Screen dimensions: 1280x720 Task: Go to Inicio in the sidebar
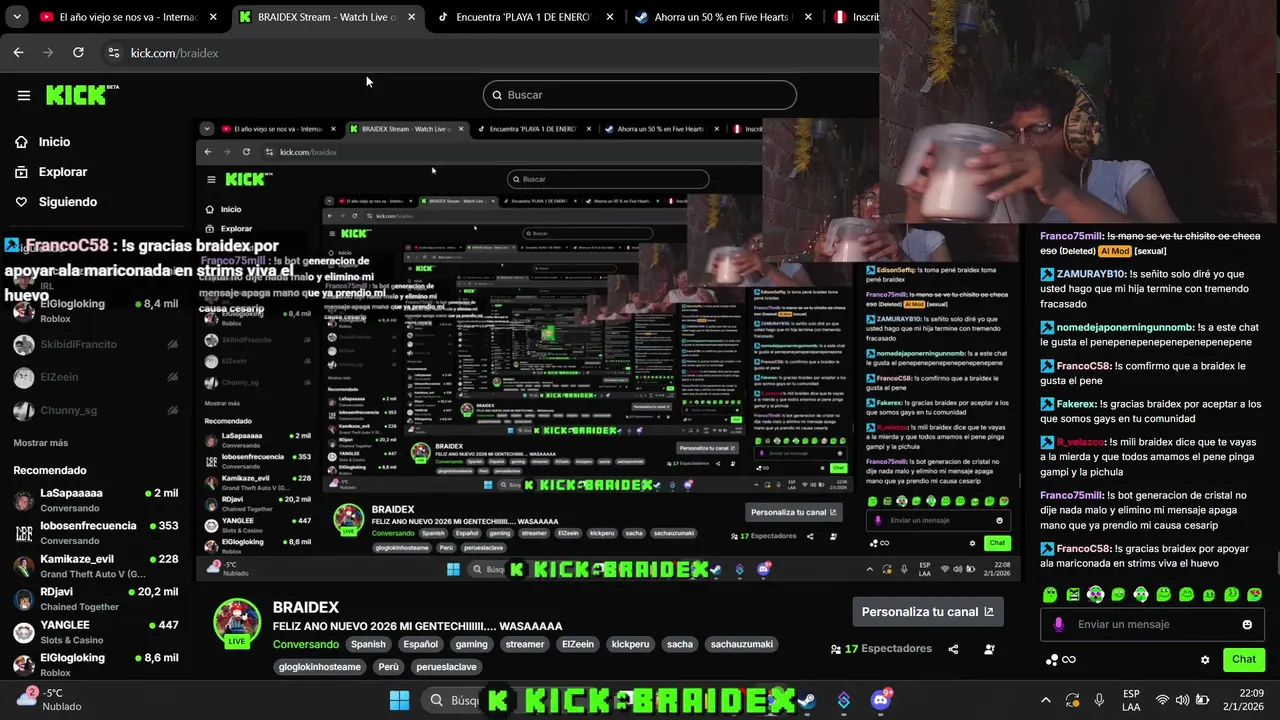pos(41,142)
